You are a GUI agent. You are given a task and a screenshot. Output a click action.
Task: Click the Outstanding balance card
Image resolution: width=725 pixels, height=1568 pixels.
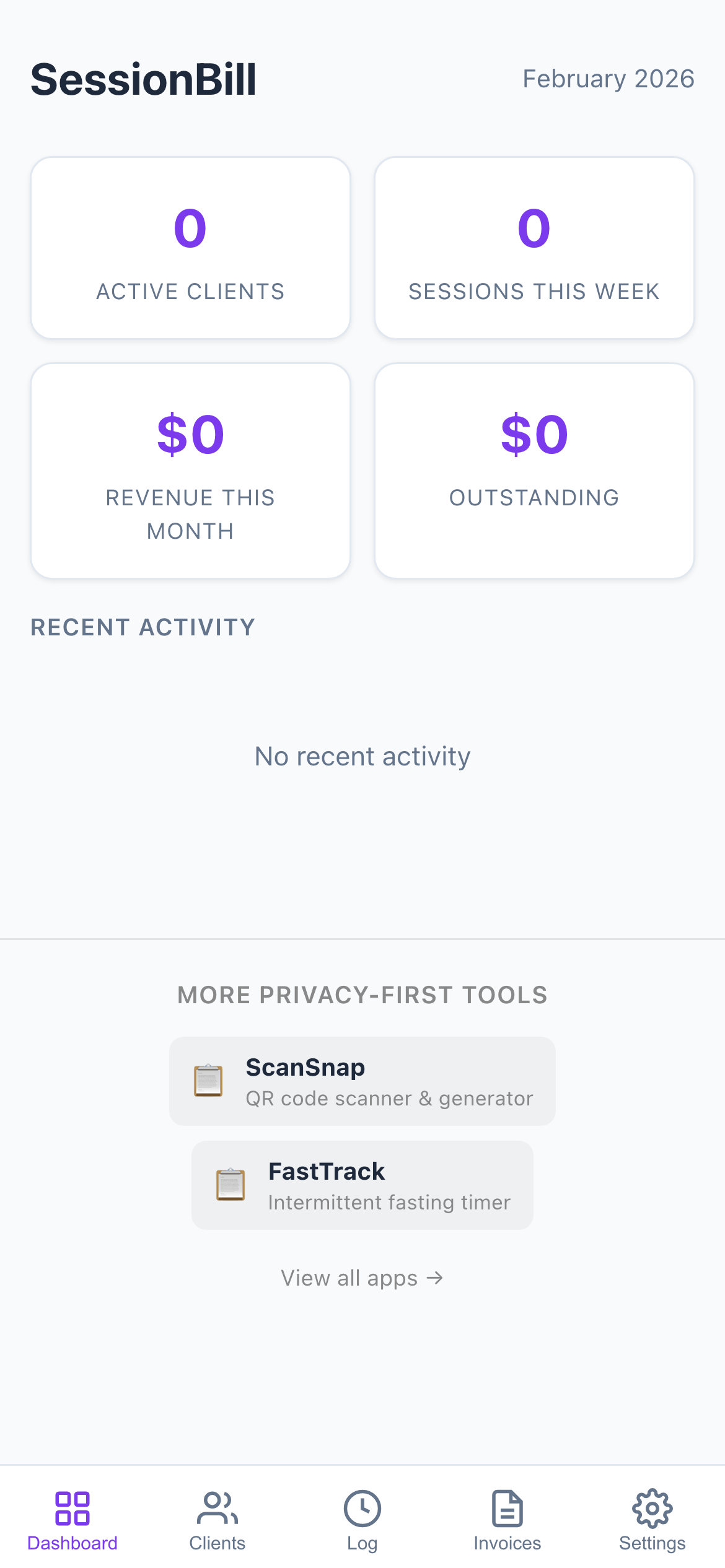coord(534,469)
